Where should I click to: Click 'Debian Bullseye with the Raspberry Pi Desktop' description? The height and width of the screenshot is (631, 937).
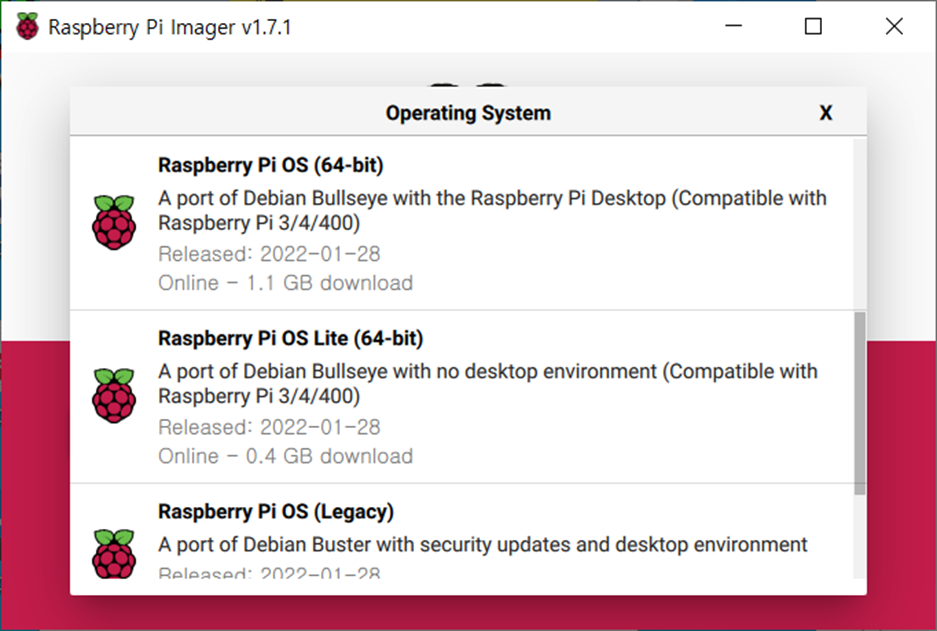(x=492, y=210)
